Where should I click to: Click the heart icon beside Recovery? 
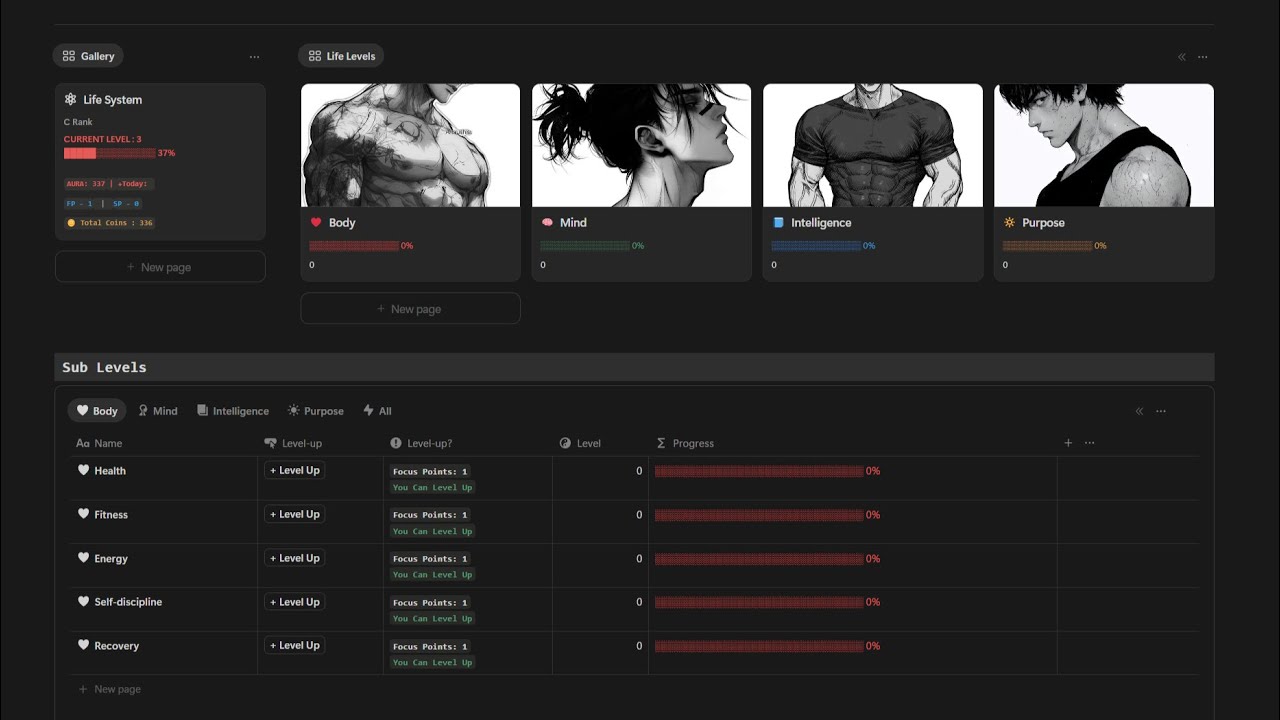(x=83, y=645)
